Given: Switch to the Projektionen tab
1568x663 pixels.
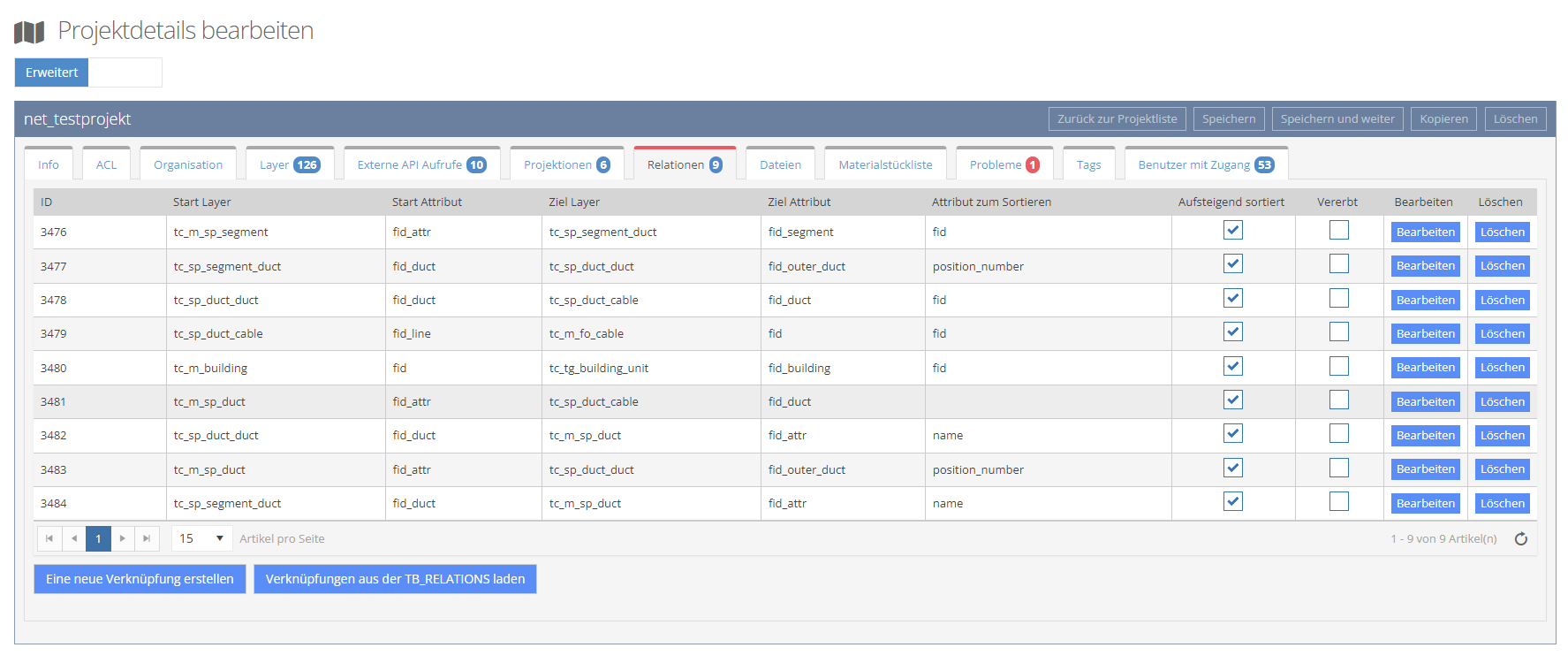Looking at the screenshot, I should (566, 165).
